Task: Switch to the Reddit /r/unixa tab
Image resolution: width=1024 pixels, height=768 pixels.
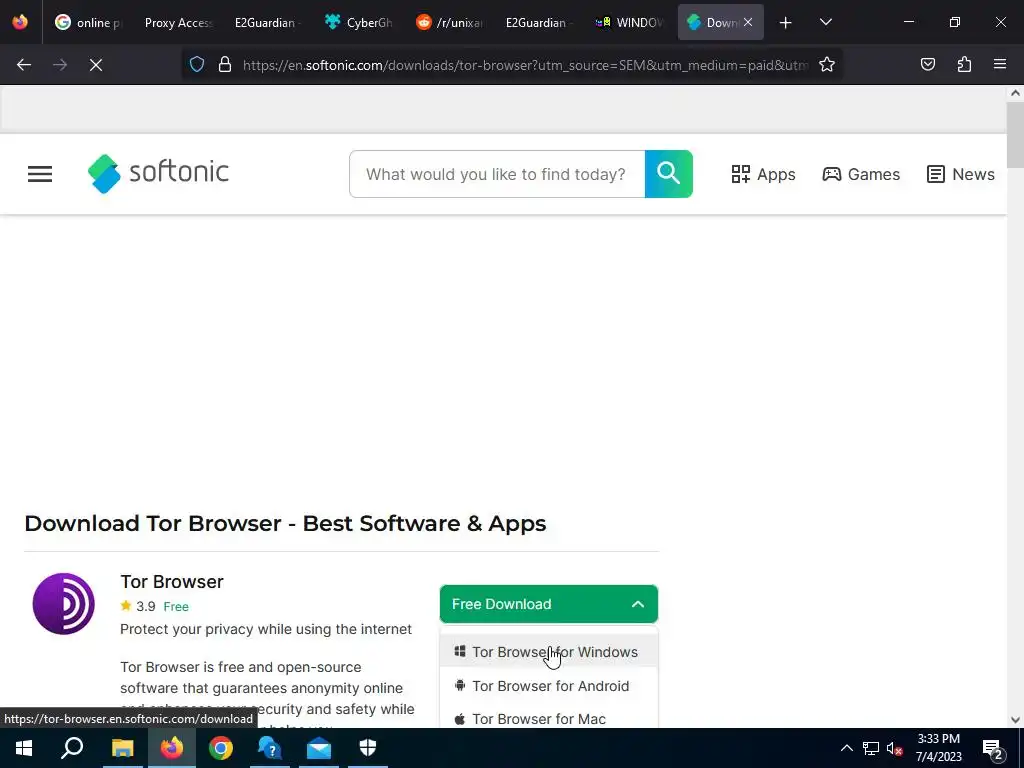Action: (449, 22)
